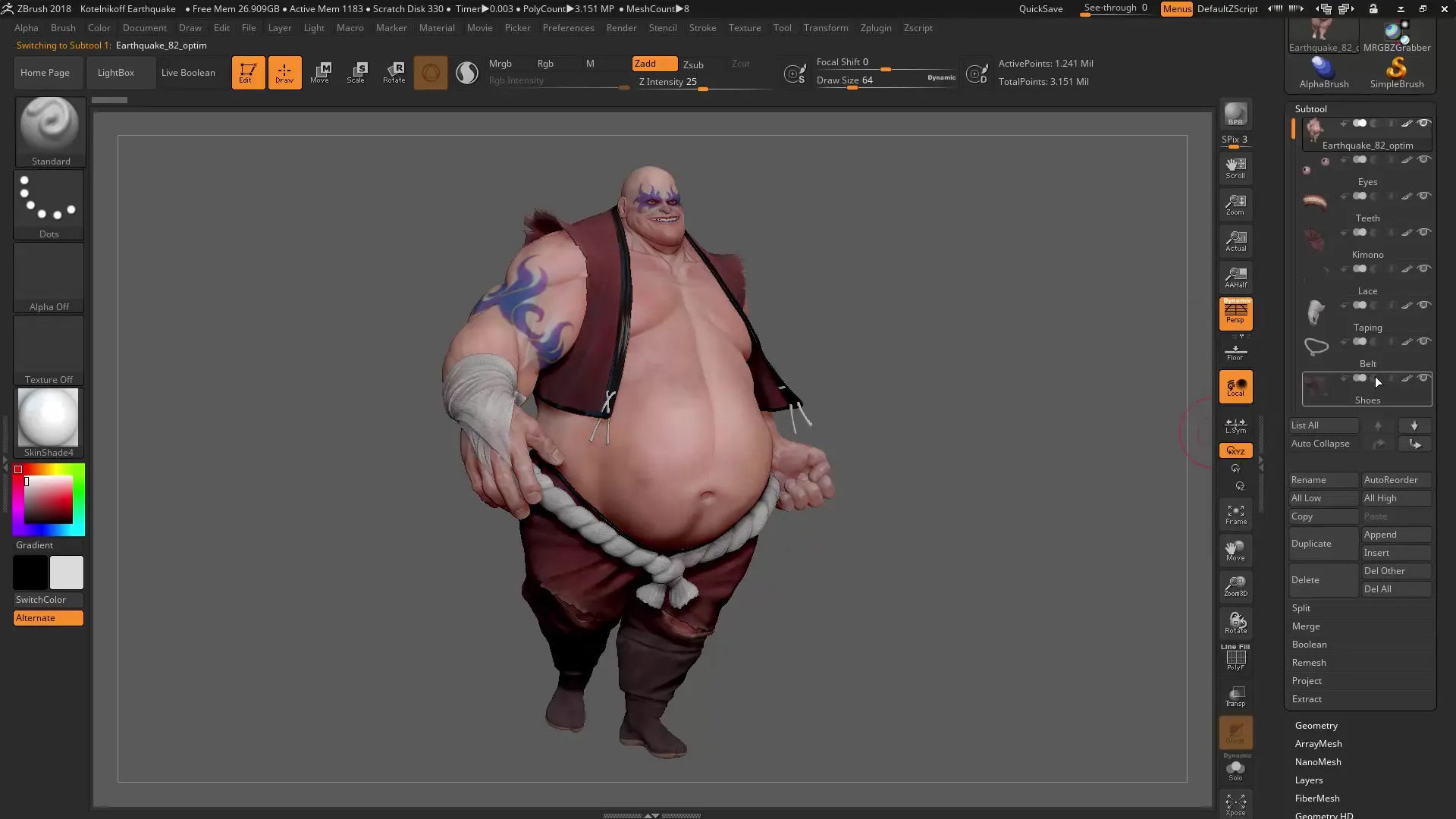Select the Scale tool in top toolbar
The image size is (1456, 819).
[356, 73]
